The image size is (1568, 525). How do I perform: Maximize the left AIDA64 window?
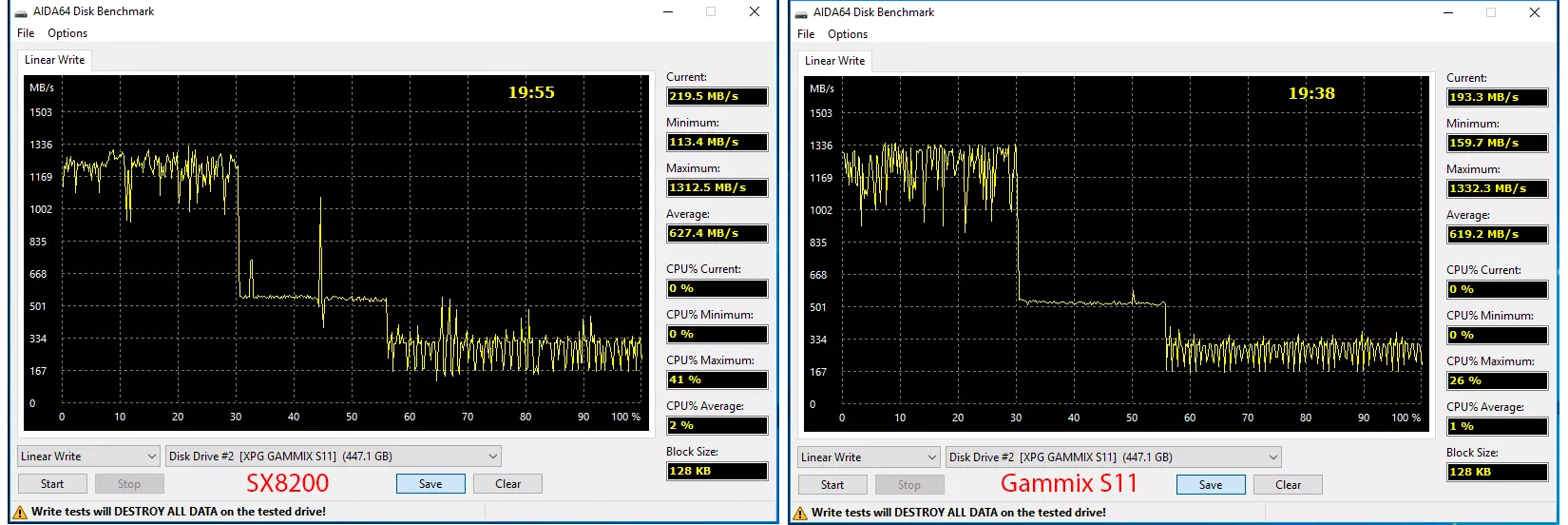click(711, 12)
